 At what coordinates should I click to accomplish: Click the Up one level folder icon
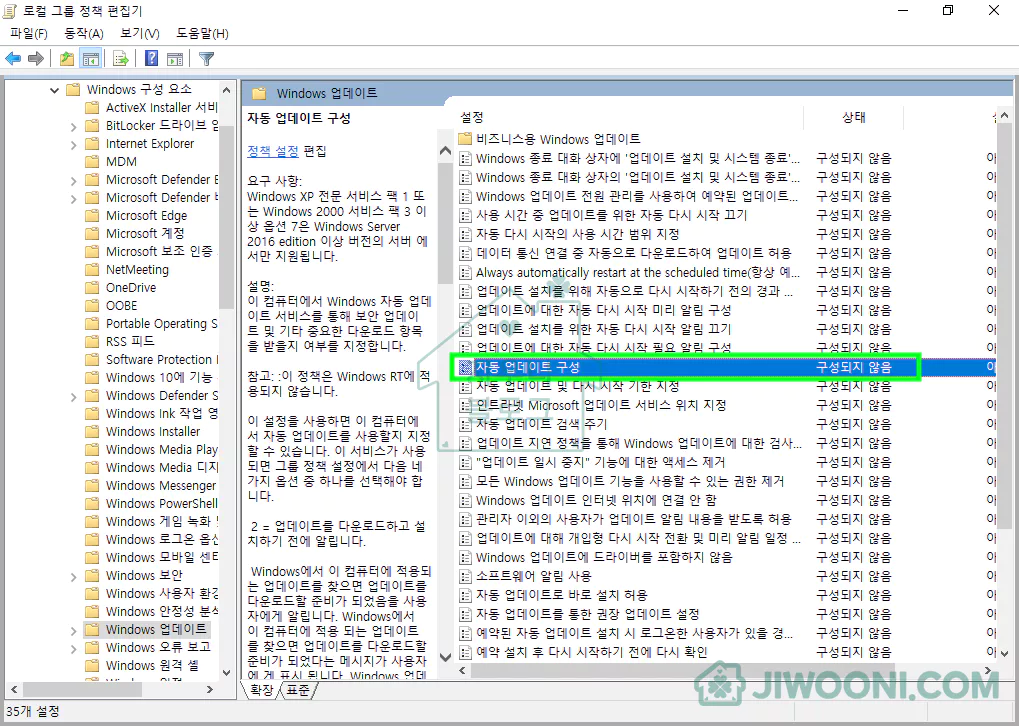pyautogui.click(x=67, y=58)
